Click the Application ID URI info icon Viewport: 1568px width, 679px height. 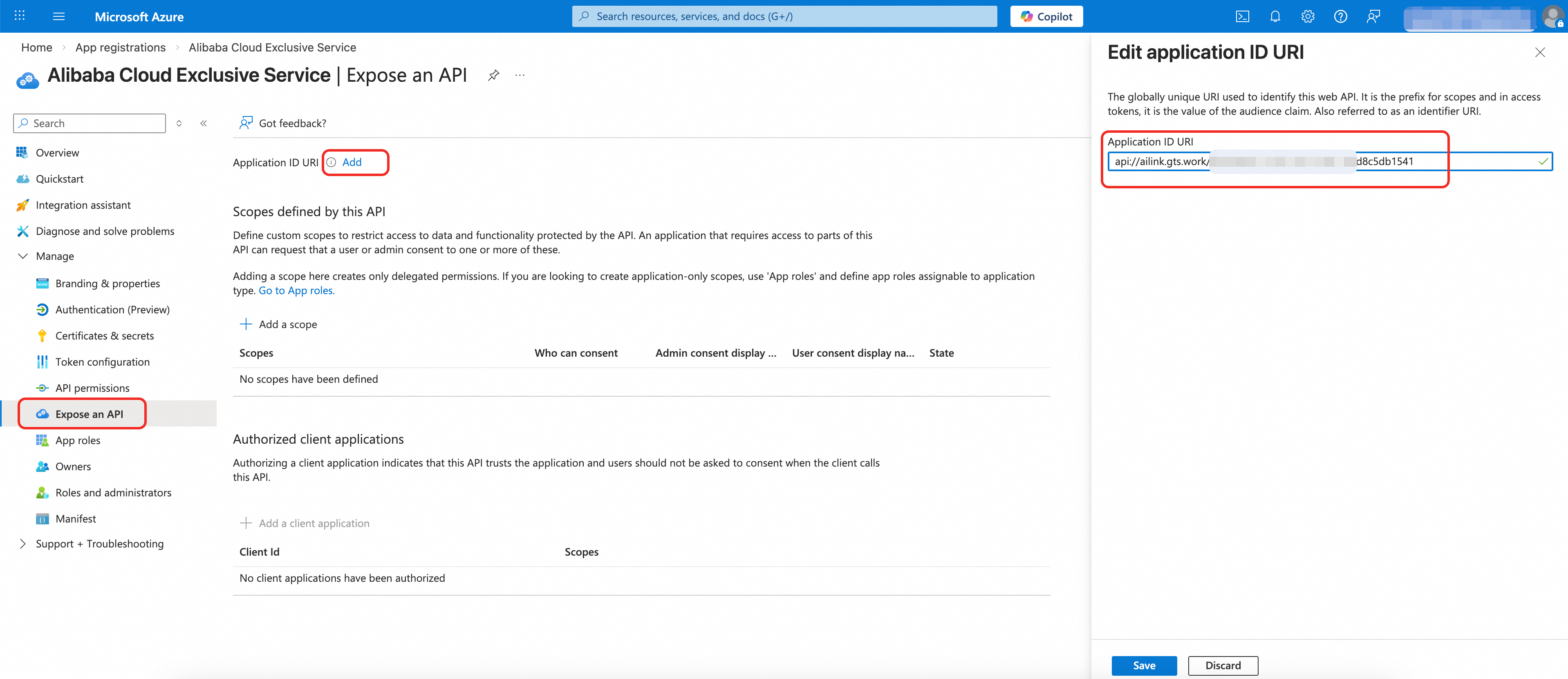pos(331,163)
